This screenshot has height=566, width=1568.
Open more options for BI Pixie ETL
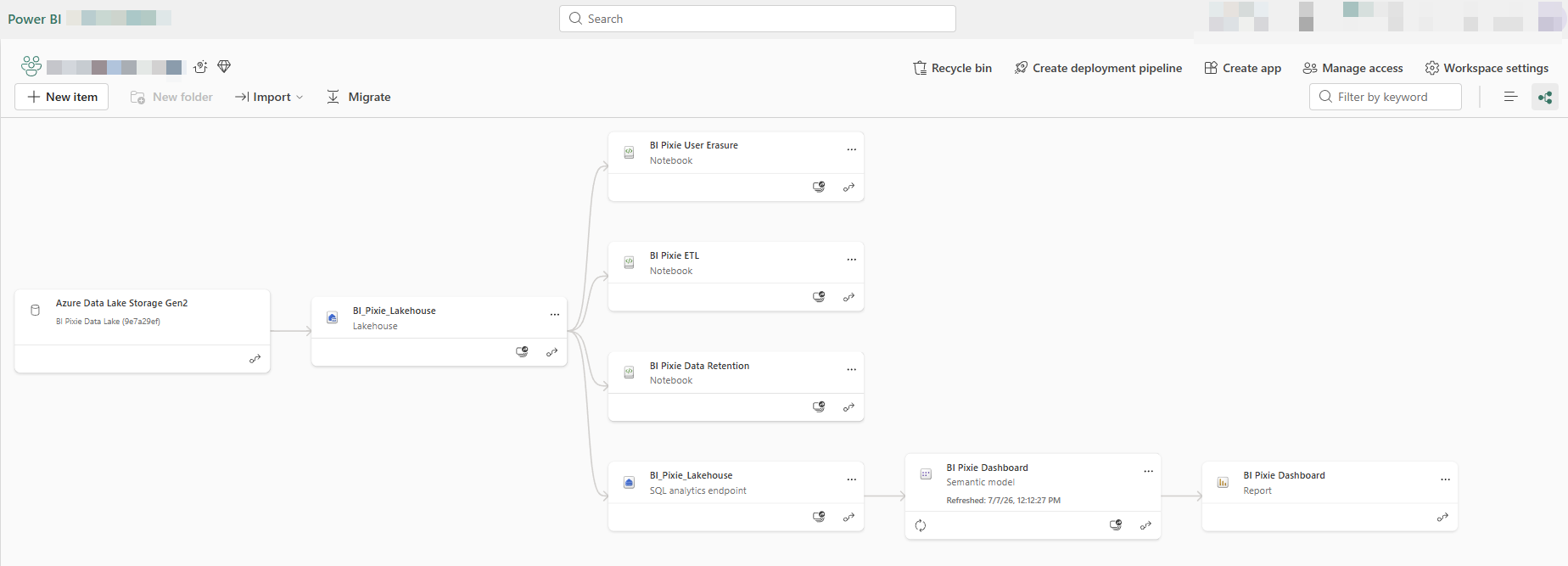[851, 260]
